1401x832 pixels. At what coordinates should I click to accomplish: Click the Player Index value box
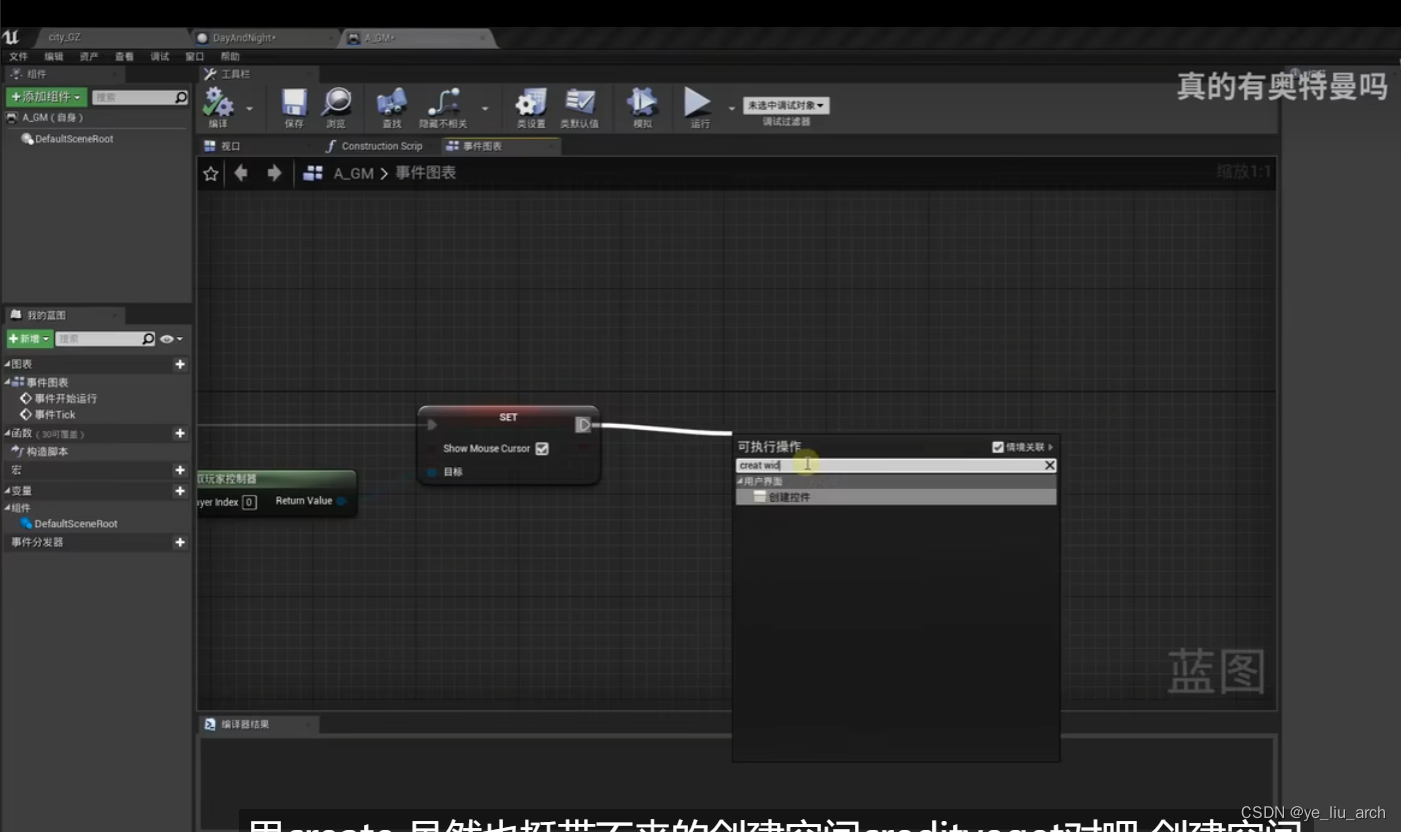click(x=249, y=502)
